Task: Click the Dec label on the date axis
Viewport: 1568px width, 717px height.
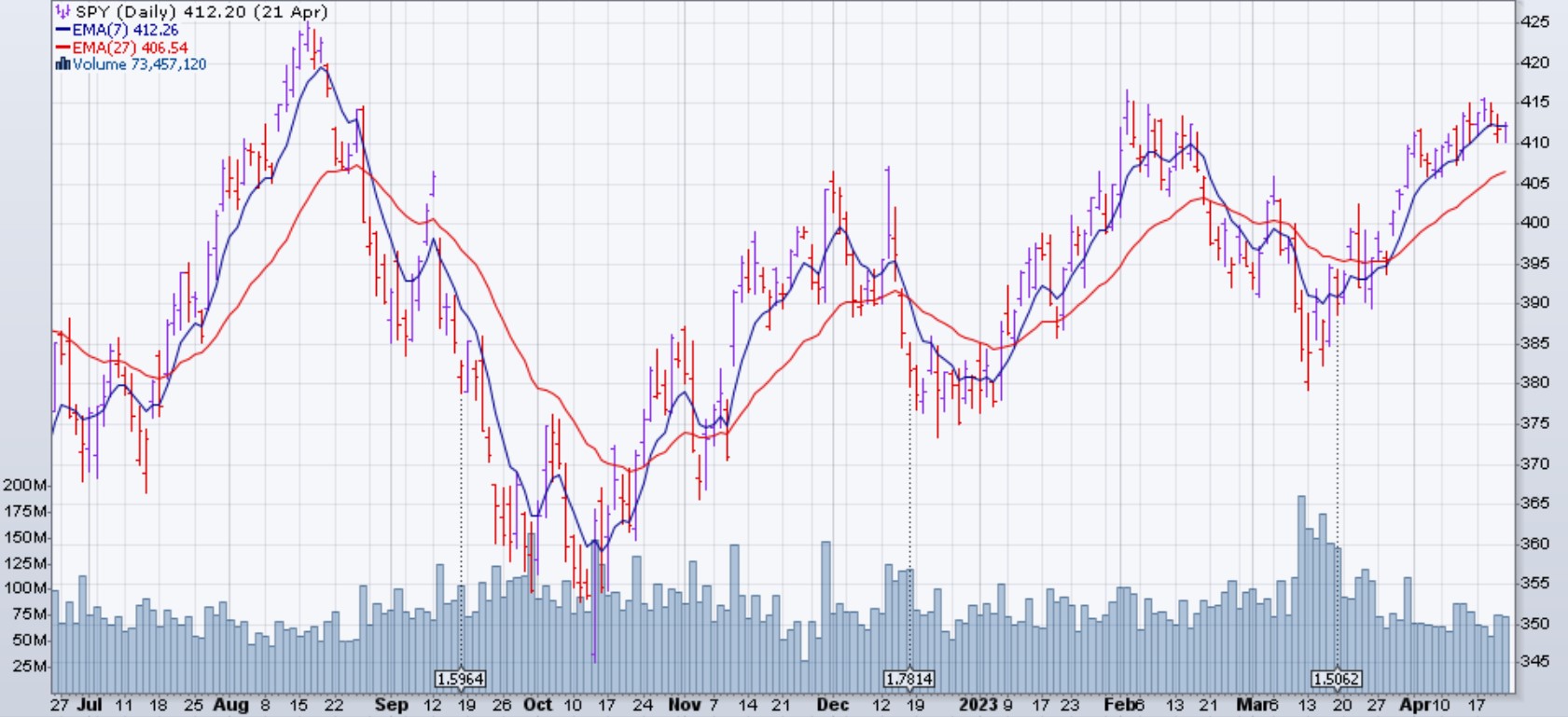Action: (832, 705)
